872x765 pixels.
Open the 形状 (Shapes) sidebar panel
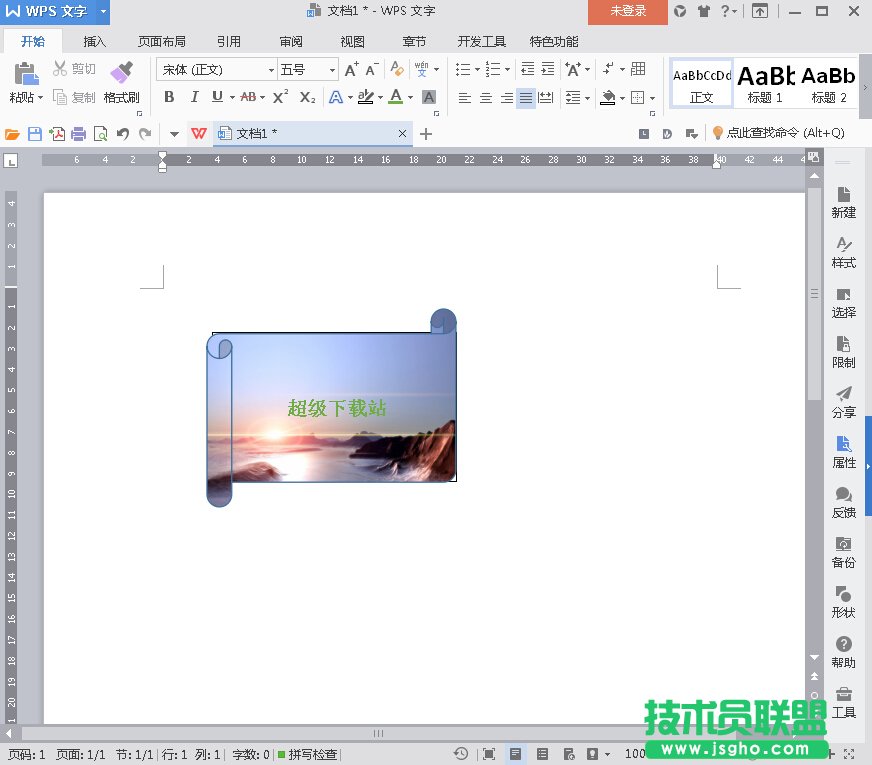click(x=843, y=601)
